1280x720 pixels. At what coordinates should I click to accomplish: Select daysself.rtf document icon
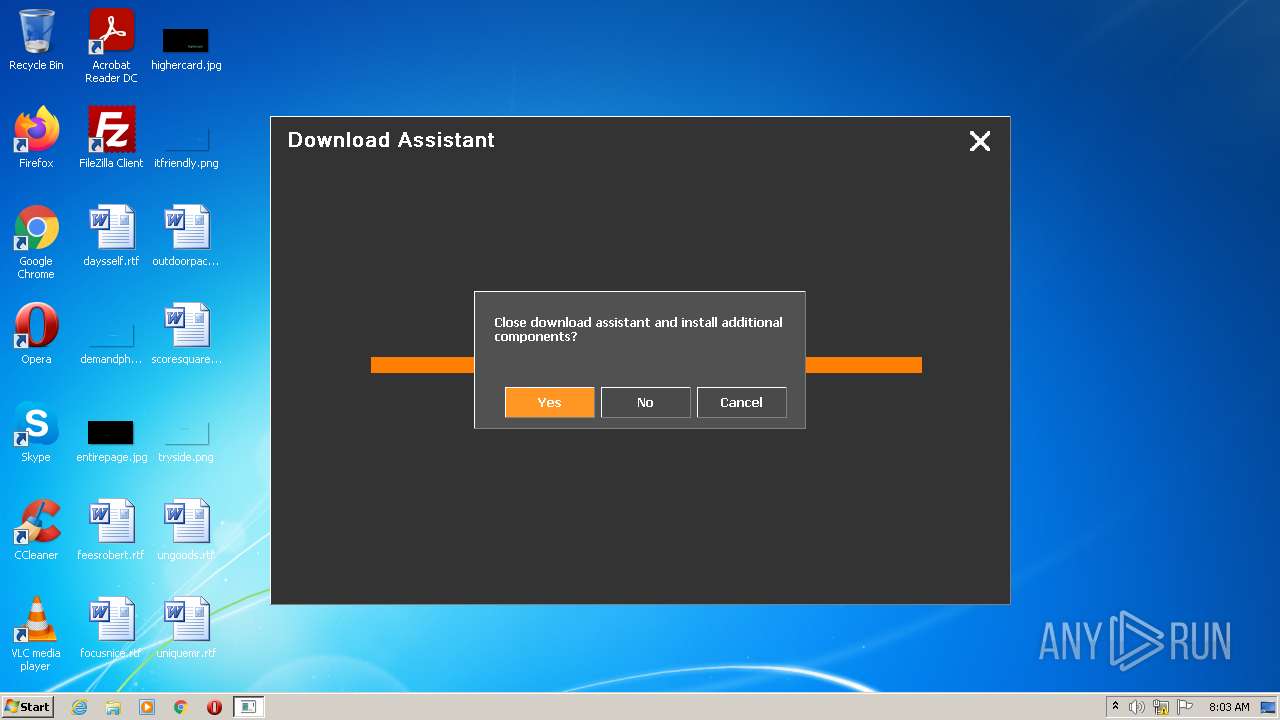pyautogui.click(x=111, y=236)
